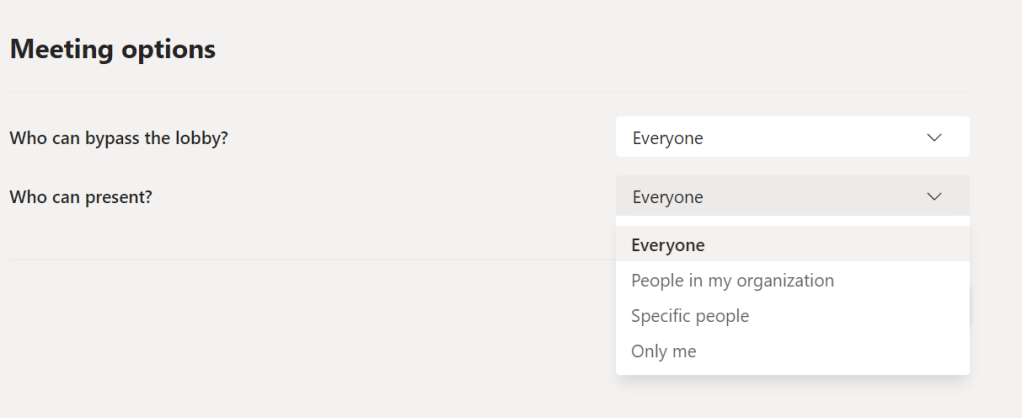Viewport: 1022px width, 418px height.
Task: Select "Everyone" in the open presenter list
Action: pos(668,245)
